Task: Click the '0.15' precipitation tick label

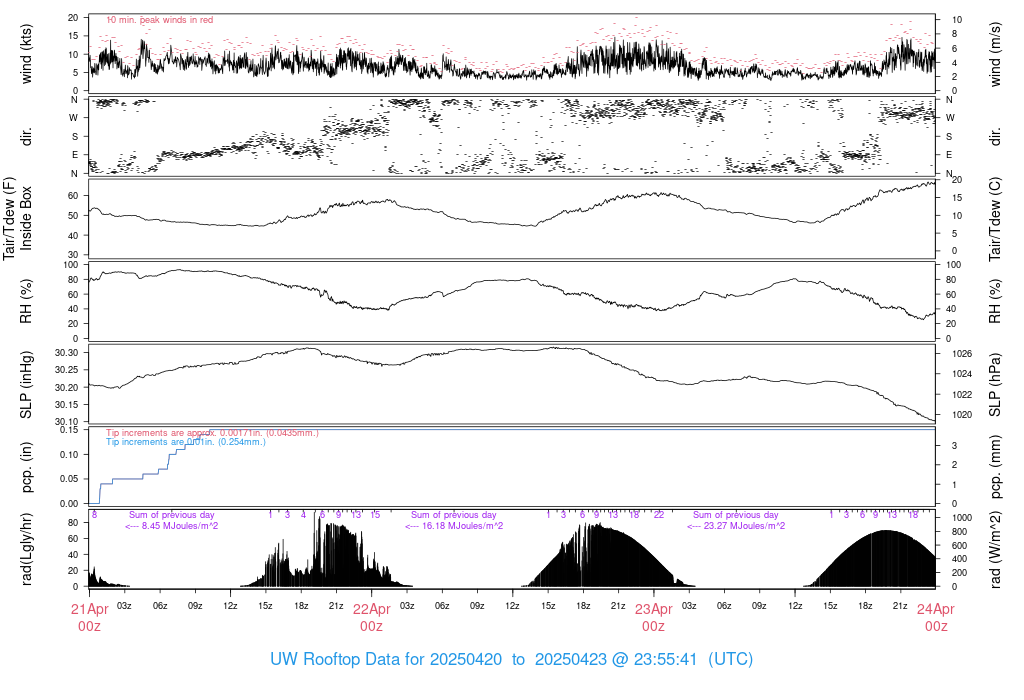Action: pyautogui.click(x=69, y=430)
